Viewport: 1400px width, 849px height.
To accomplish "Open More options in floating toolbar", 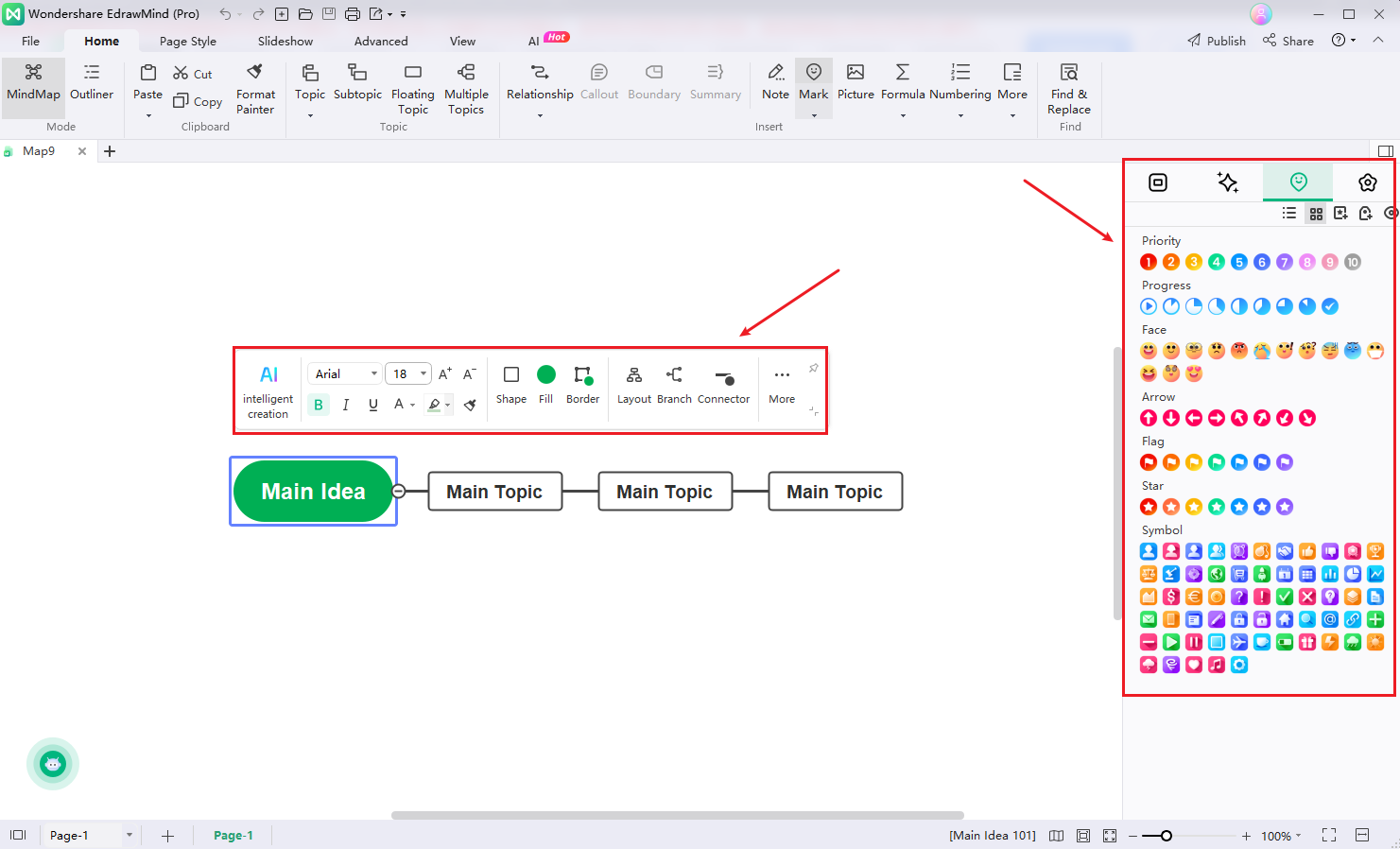I will click(782, 384).
